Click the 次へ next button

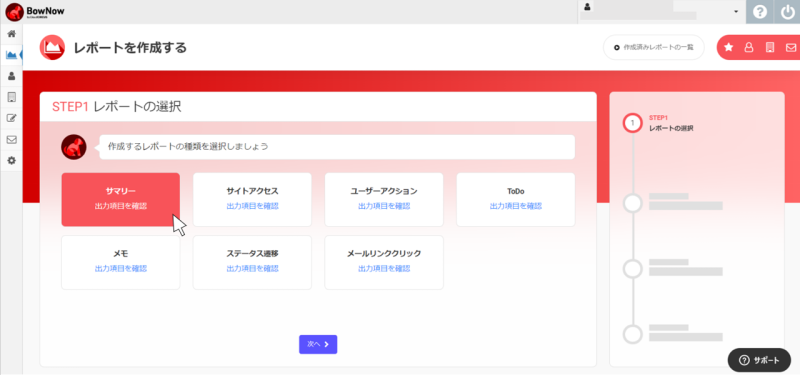tap(318, 344)
